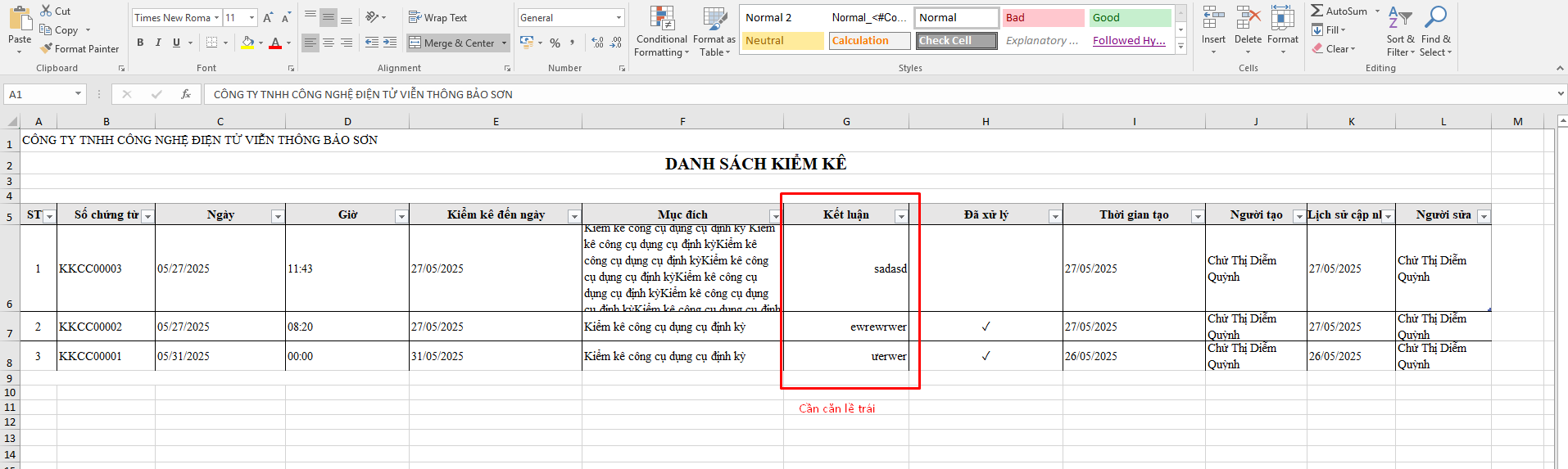Click the Sort & Filter icon
This screenshot has height=469, width=1568.
pyautogui.click(x=1400, y=18)
